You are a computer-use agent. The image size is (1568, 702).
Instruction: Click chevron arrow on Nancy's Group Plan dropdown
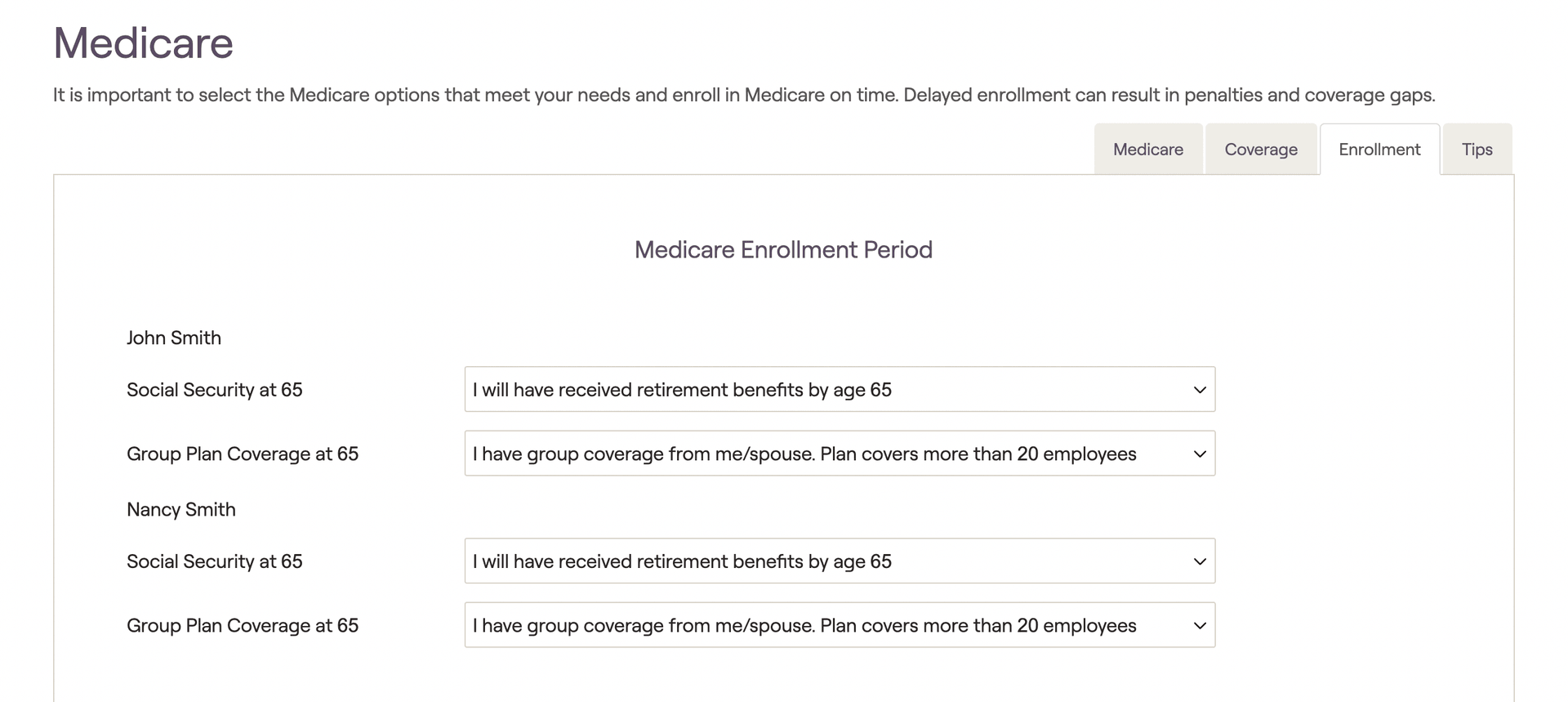point(1199,625)
